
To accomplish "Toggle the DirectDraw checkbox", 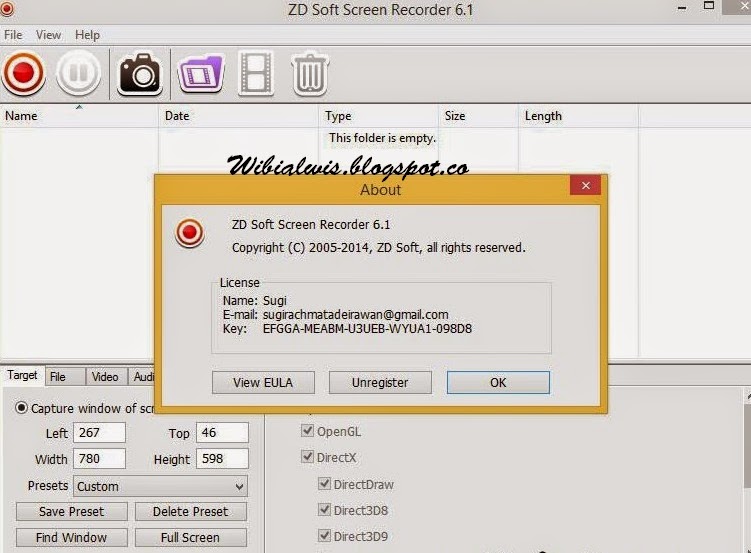I will pos(324,484).
